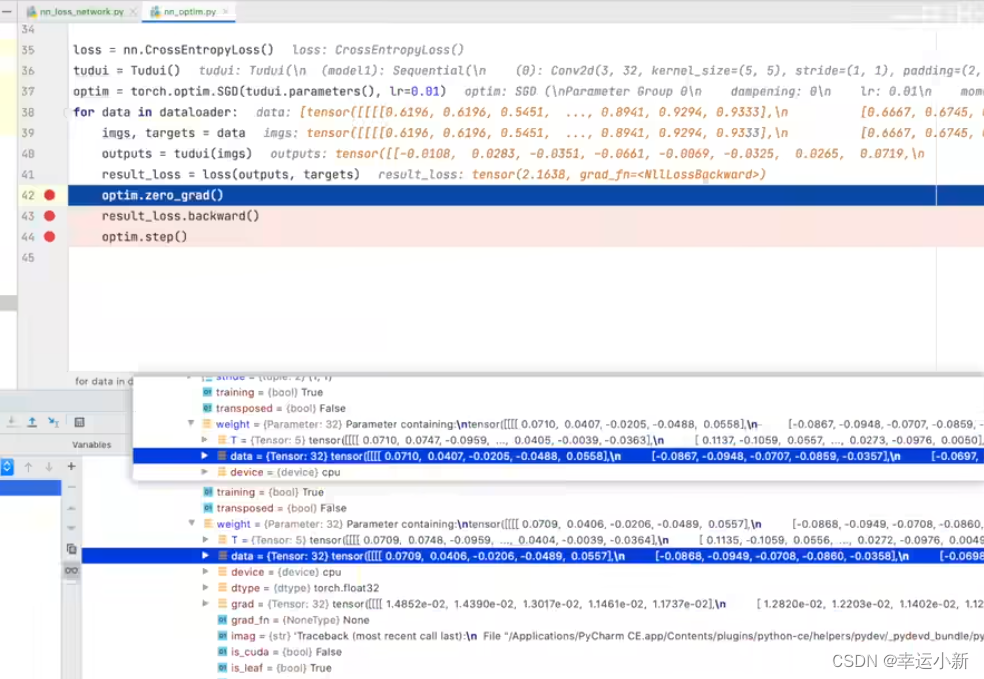Screen dimensions: 984x679
Task: Click the grey Force Step Into icon
Action: pyautogui.click(x=12, y=422)
